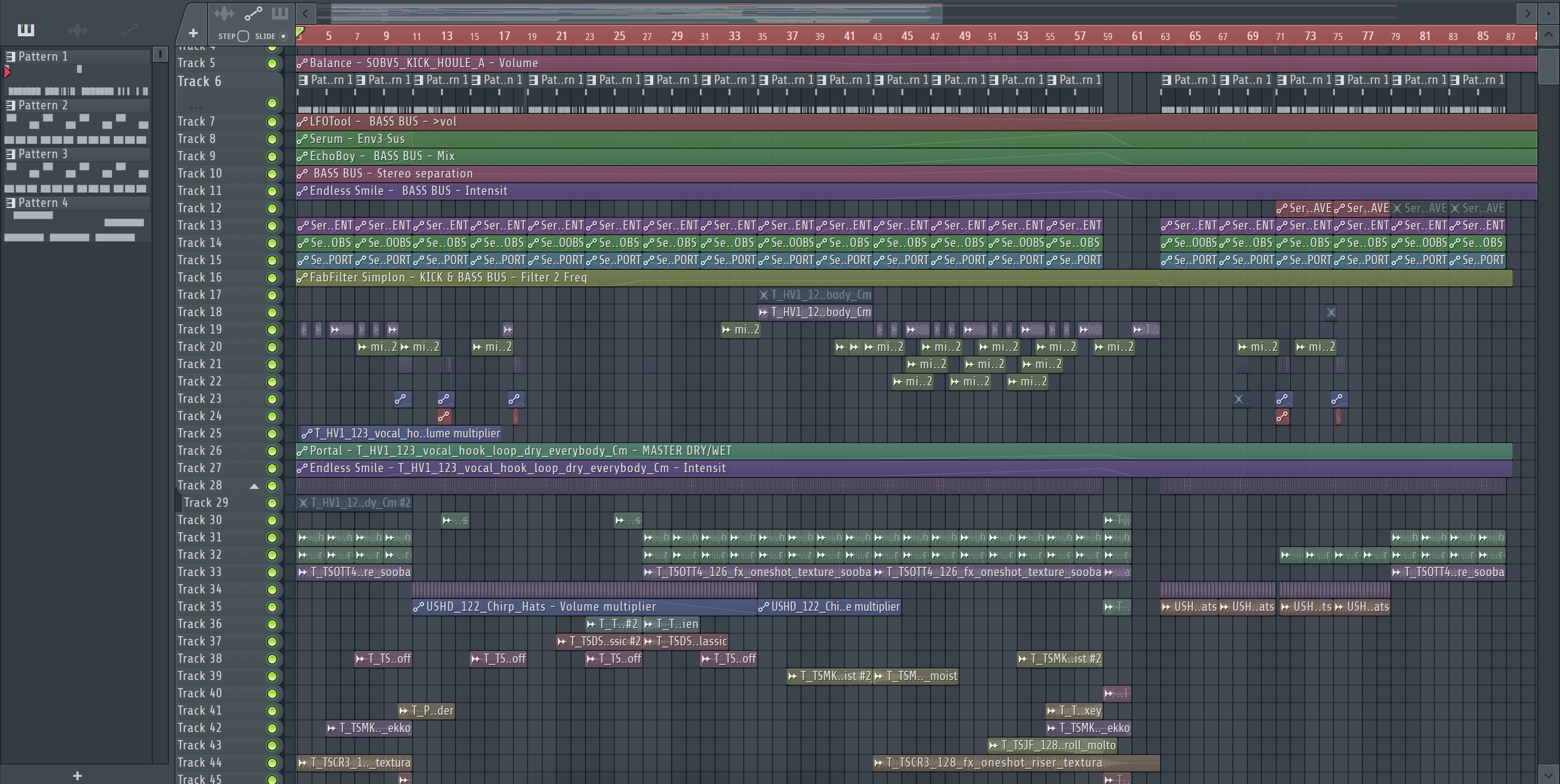1560x784 pixels.
Task: Select Track 30 clip near bar 59
Action: click(1117, 520)
